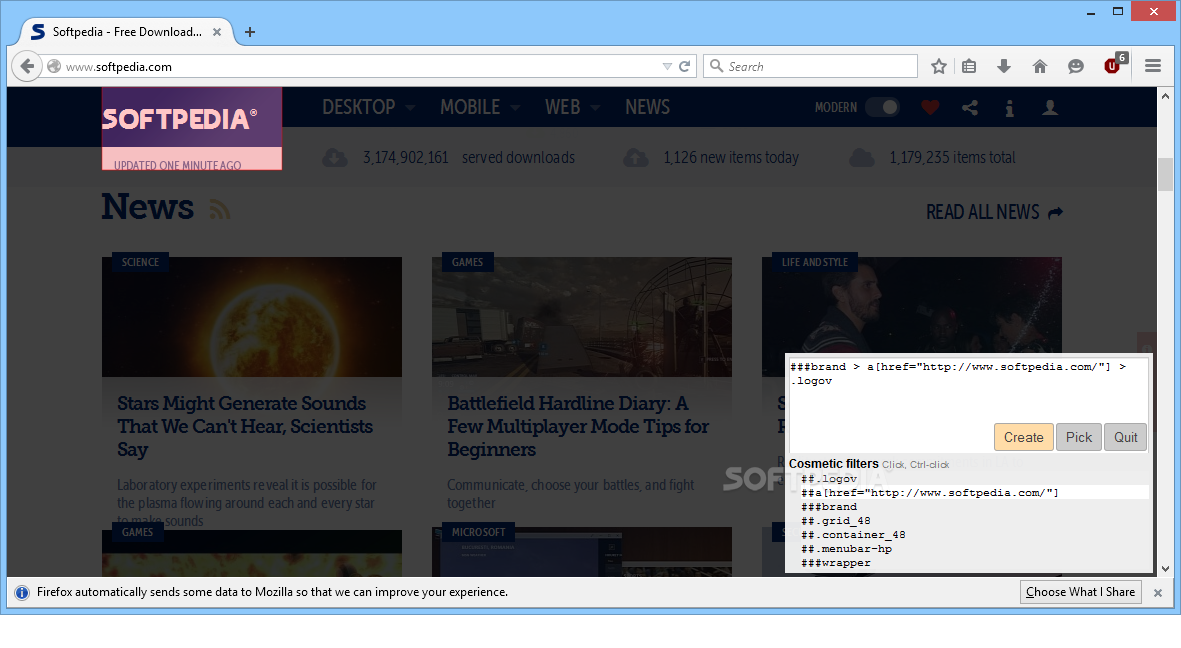Click the Quit button in picker
The image size is (1181, 648).
[x=1126, y=437]
